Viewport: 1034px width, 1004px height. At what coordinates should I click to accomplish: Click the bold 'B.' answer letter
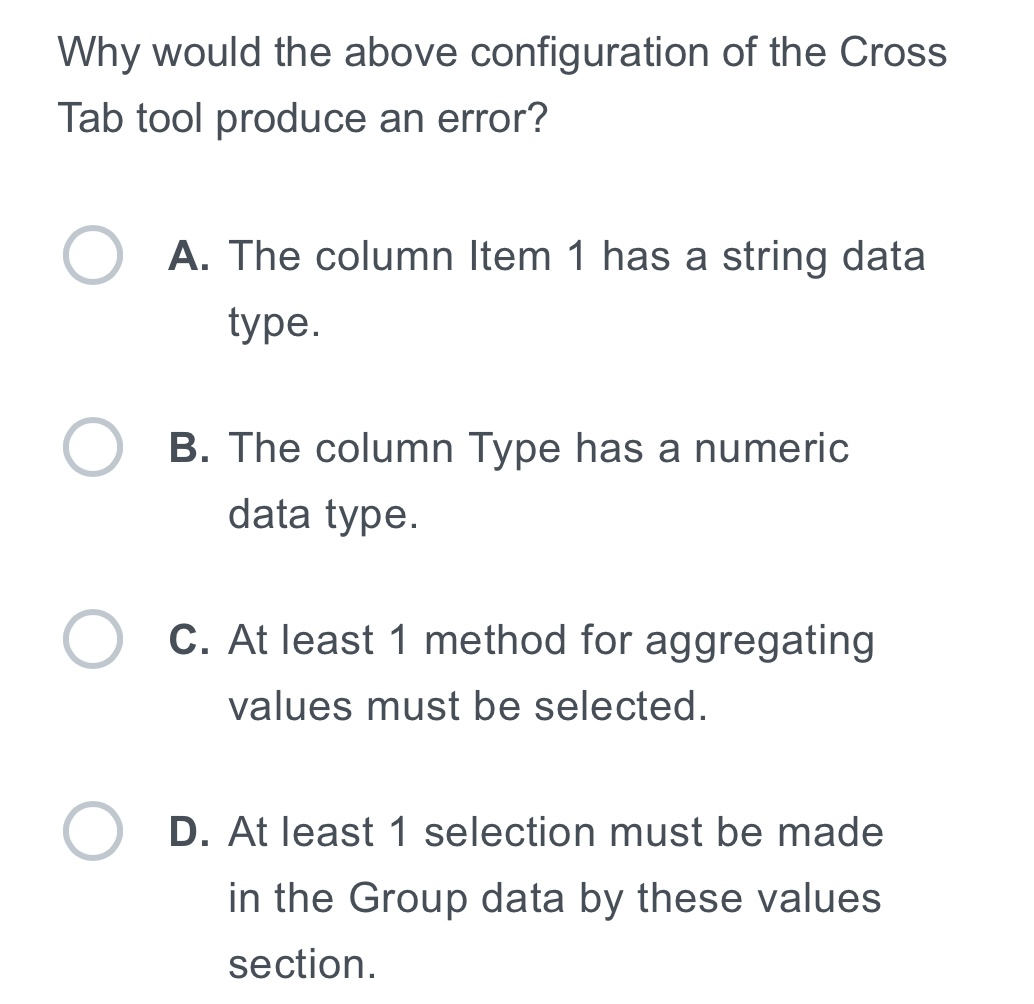[x=189, y=448]
